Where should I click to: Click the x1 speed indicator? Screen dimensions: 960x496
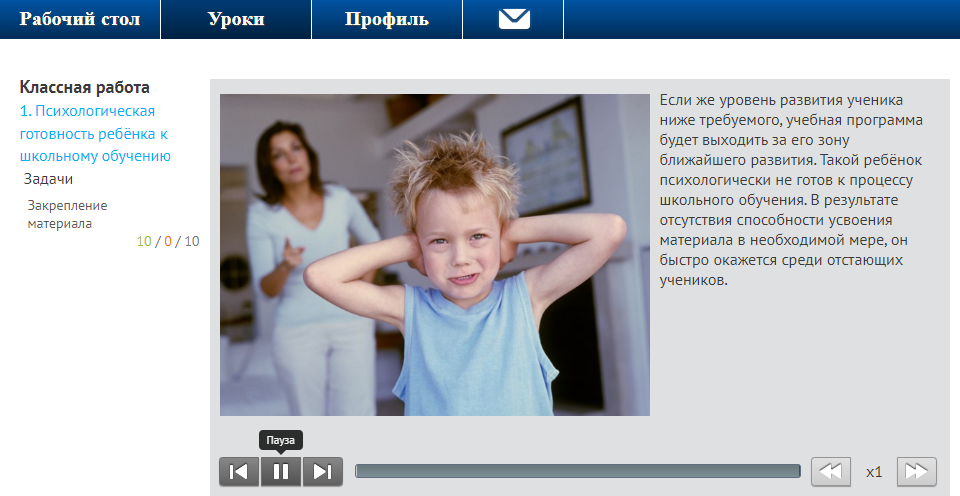(874, 472)
